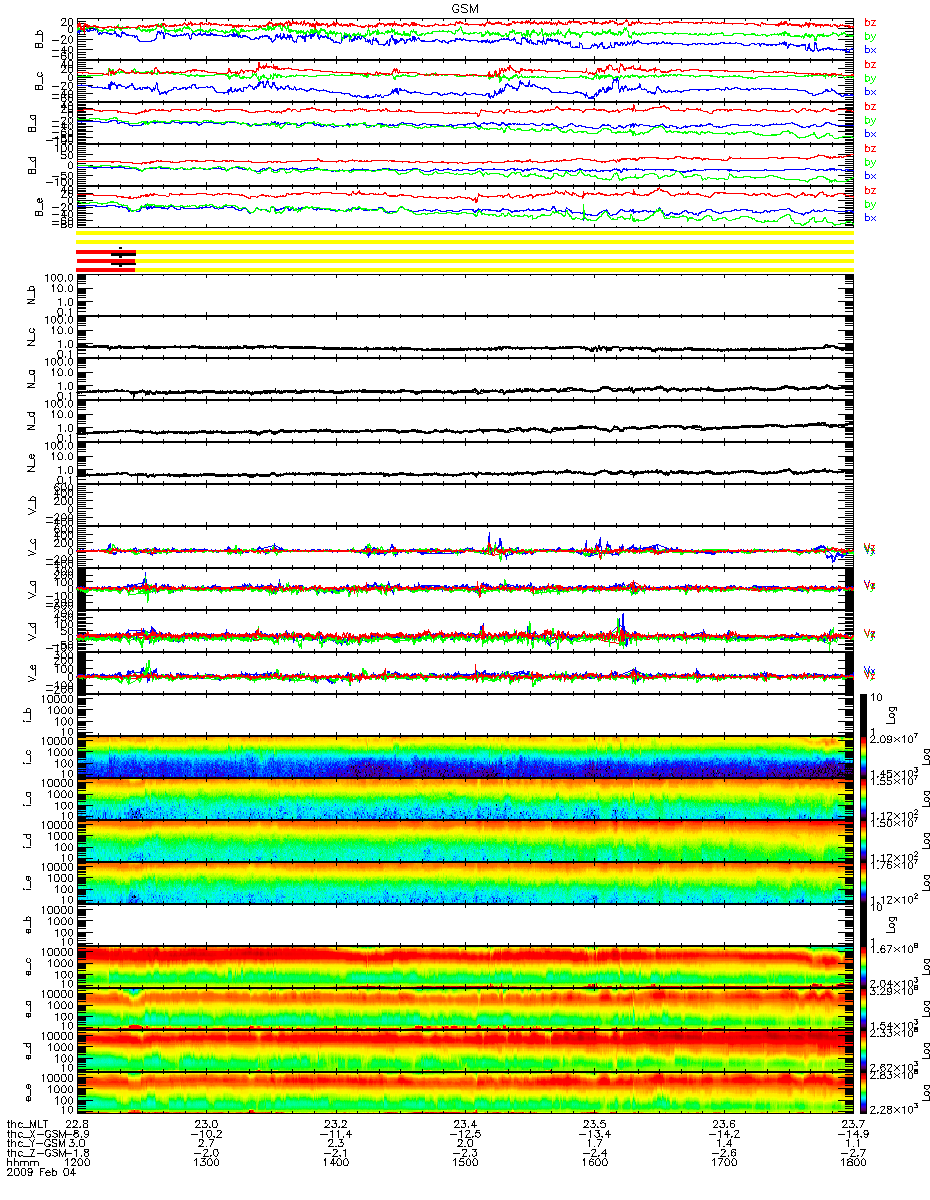Click the bx legend label of B_e panel
Image resolution: width=930 pixels, height=1200 pixels.
[x=870, y=217]
